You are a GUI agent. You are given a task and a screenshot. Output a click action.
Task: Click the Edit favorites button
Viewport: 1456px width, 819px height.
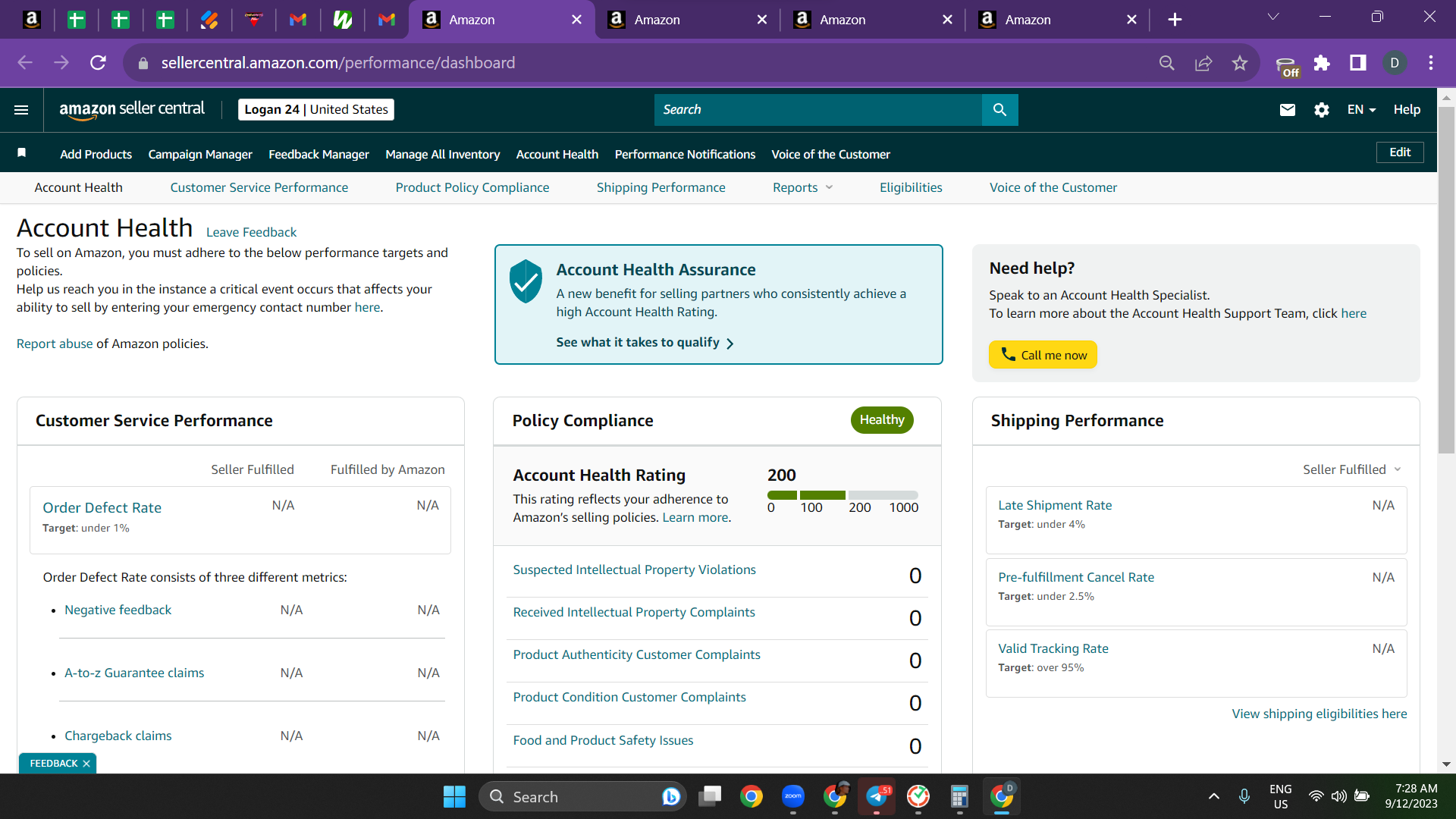click(x=1400, y=152)
